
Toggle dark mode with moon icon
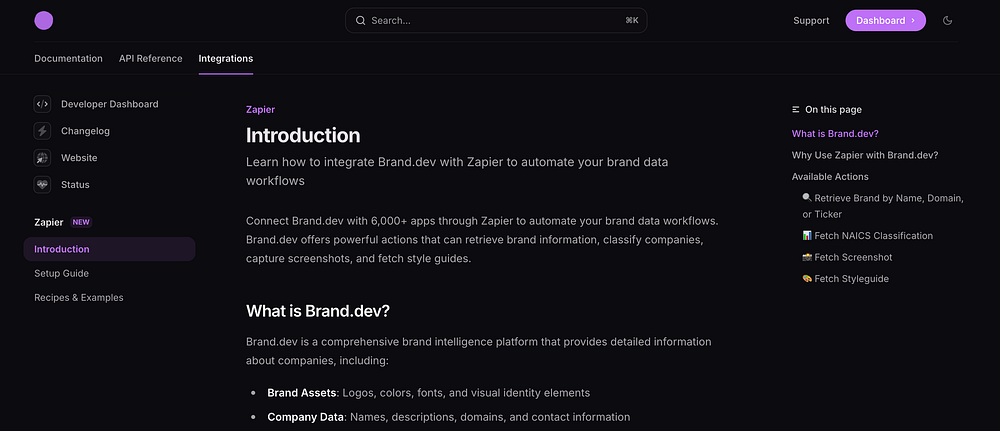point(948,20)
